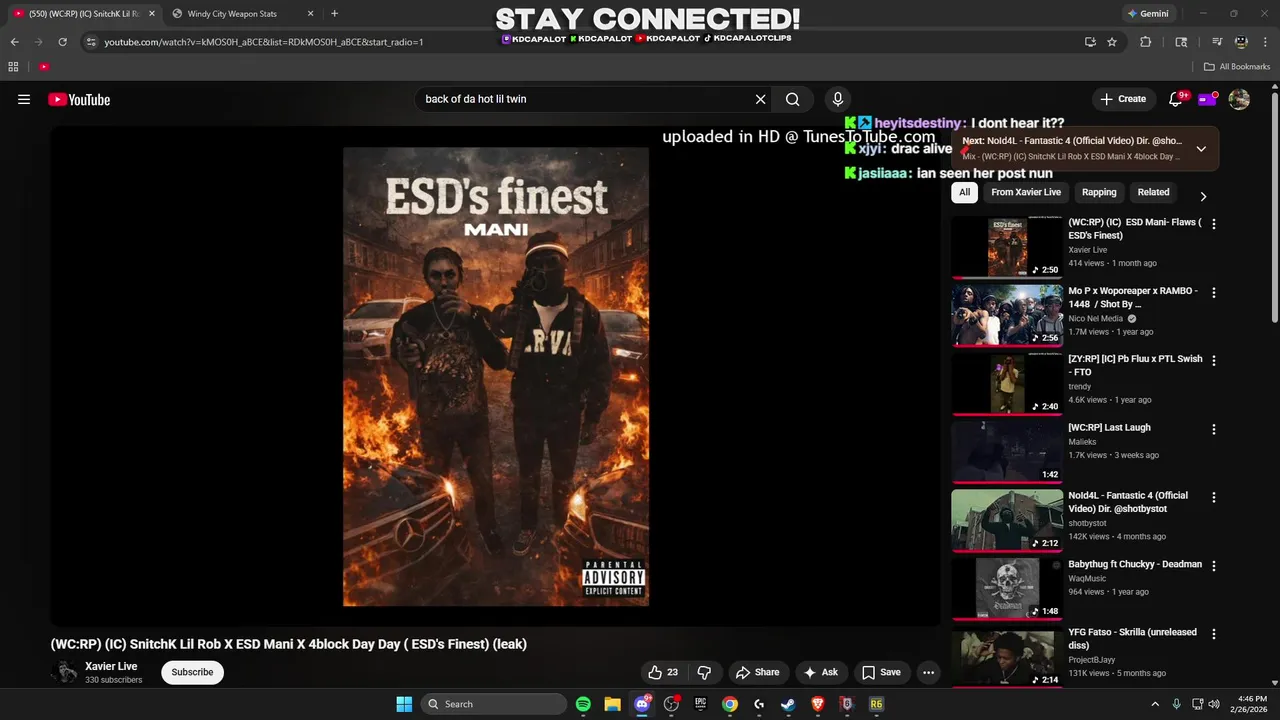Run the search with the magnifier button
The height and width of the screenshot is (720, 1280).
click(x=792, y=99)
